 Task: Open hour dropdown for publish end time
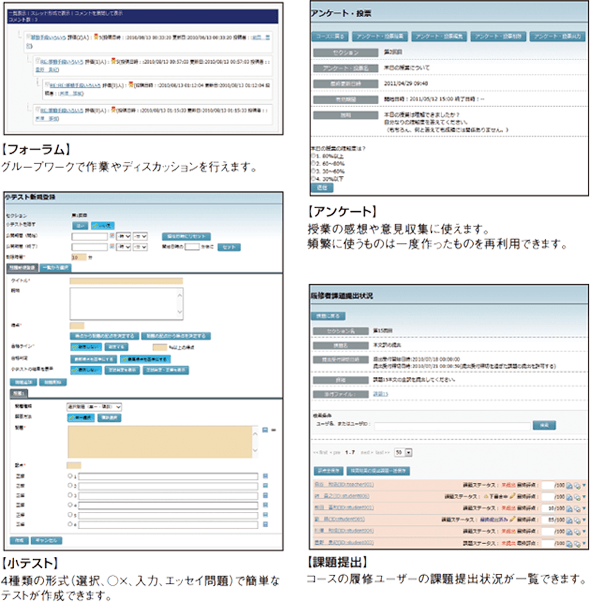click(124, 247)
